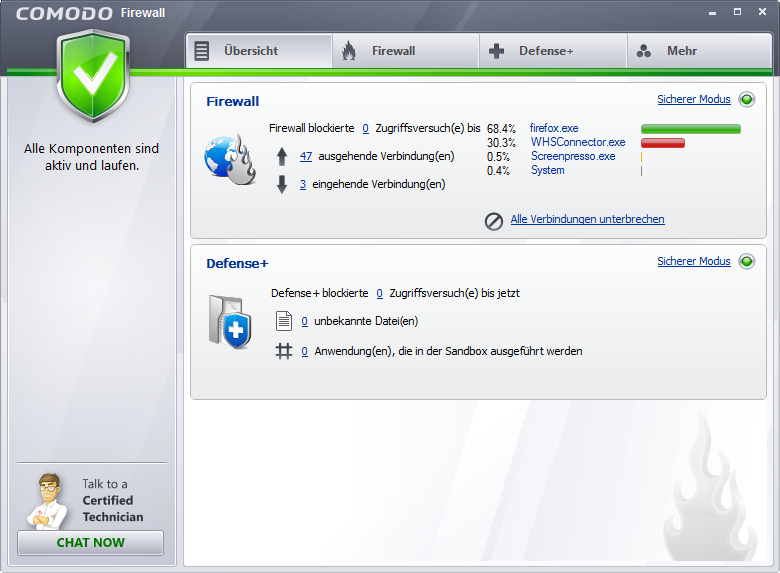Open the 47 outgoing connections link
The height and width of the screenshot is (573, 780).
click(306, 156)
